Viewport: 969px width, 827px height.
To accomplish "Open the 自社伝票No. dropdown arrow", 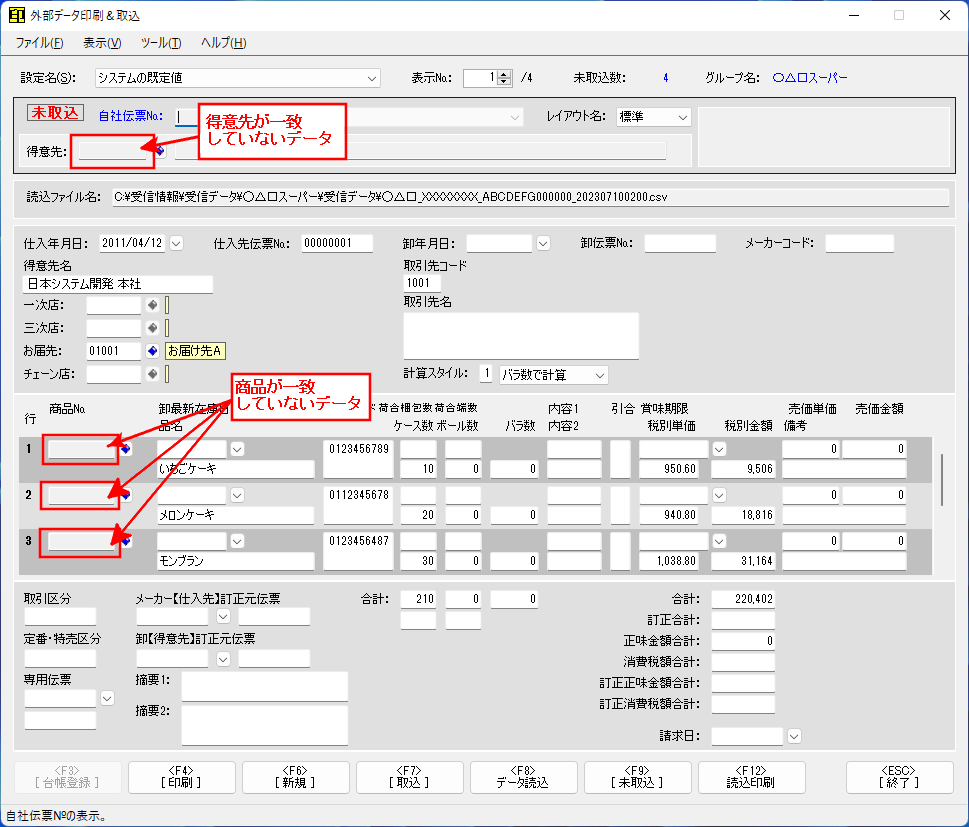I will point(515,117).
